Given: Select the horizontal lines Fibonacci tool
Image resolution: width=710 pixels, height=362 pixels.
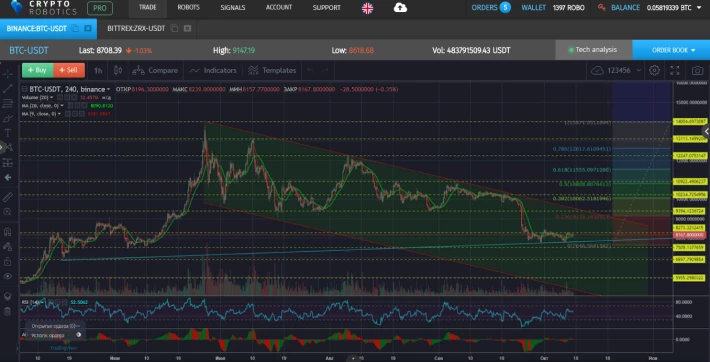Looking at the screenshot, I should (x=8, y=104).
